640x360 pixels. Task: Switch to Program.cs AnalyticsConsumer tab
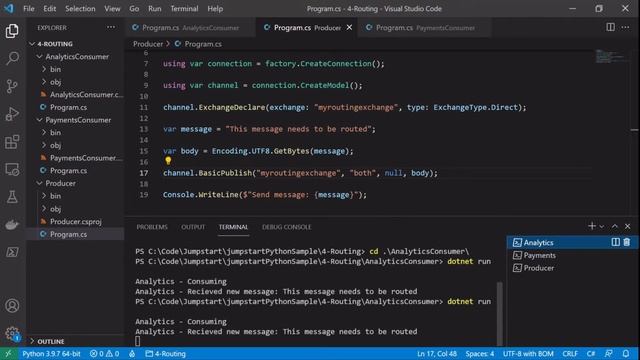(x=190, y=27)
